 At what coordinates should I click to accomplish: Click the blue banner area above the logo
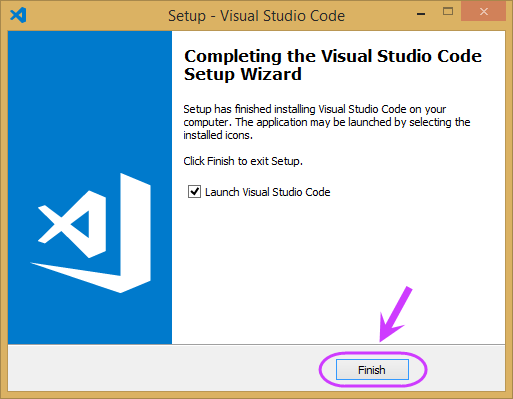(90, 100)
